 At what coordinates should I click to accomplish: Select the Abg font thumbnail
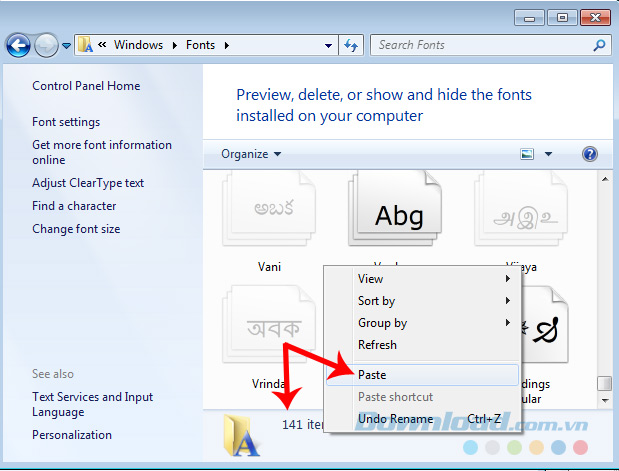pos(398,215)
